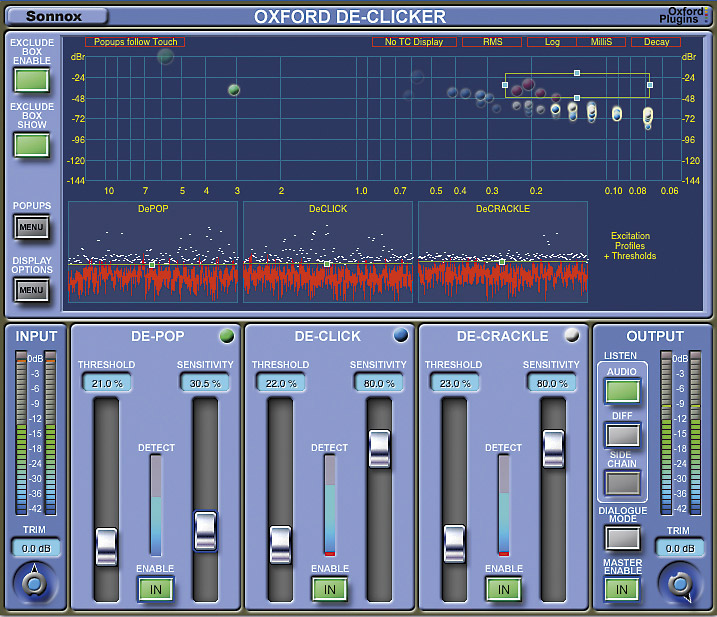Click the De-Crackle sensitivity value 80.0 %
Viewport: 717px width, 617px height.
pos(552,383)
